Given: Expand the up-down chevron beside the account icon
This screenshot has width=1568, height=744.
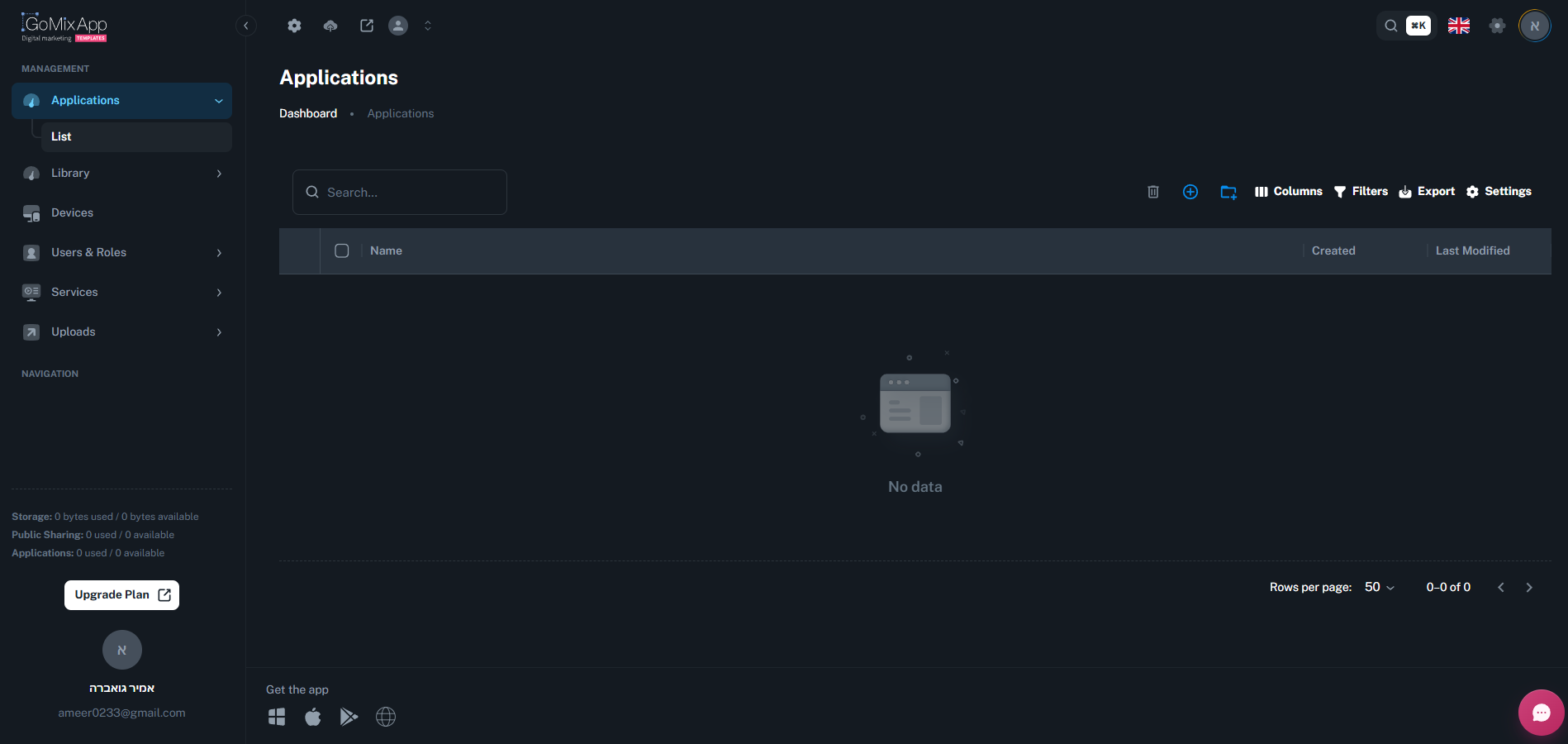Looking at the screenshot, I should click(428, 26).
